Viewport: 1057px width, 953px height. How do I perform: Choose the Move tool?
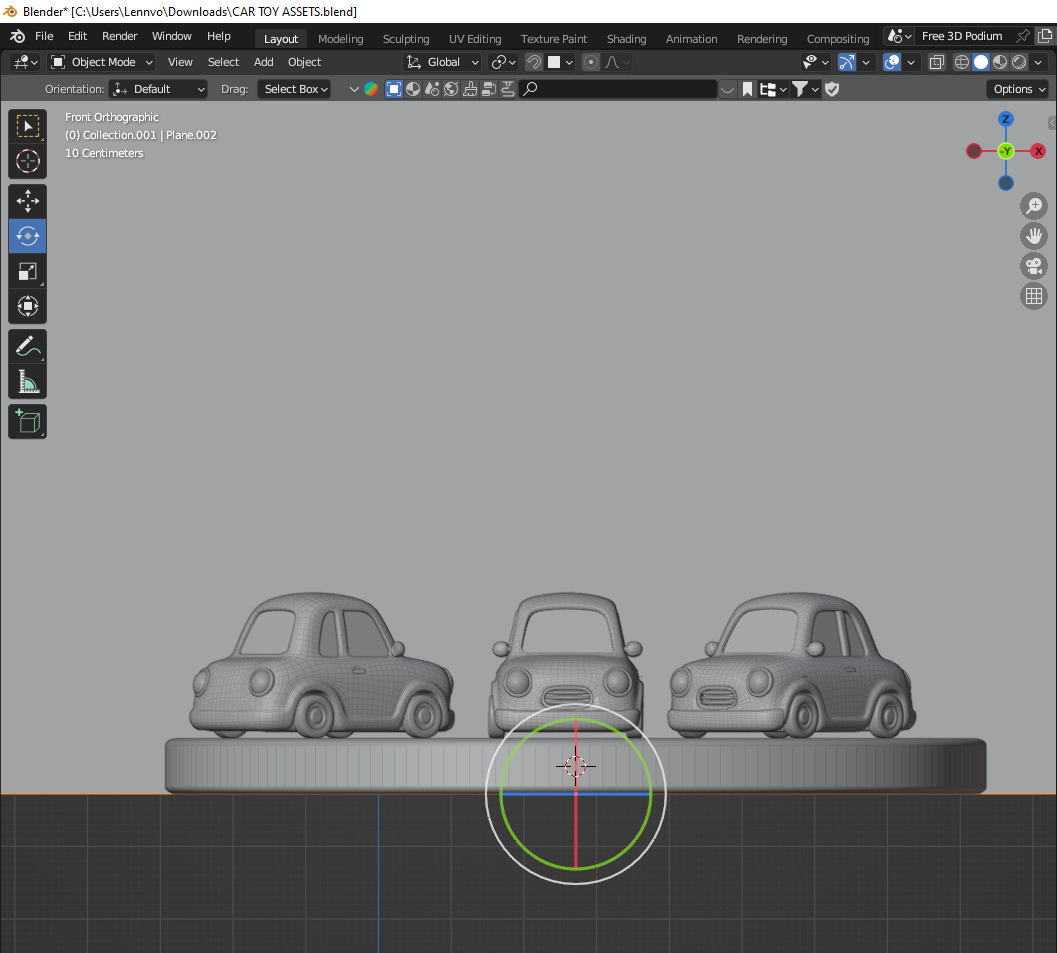click(28, 201)
